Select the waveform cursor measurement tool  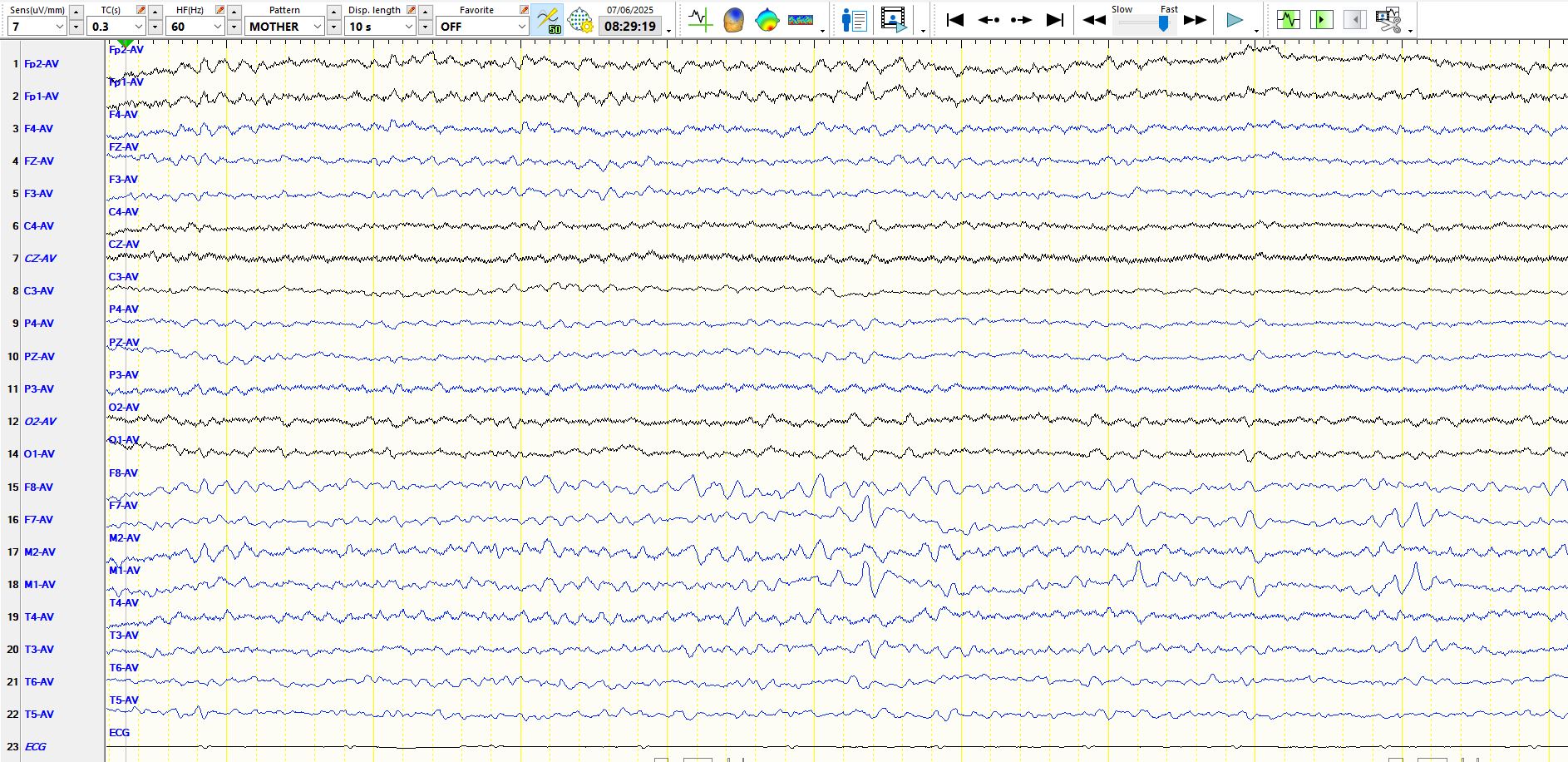700,19
